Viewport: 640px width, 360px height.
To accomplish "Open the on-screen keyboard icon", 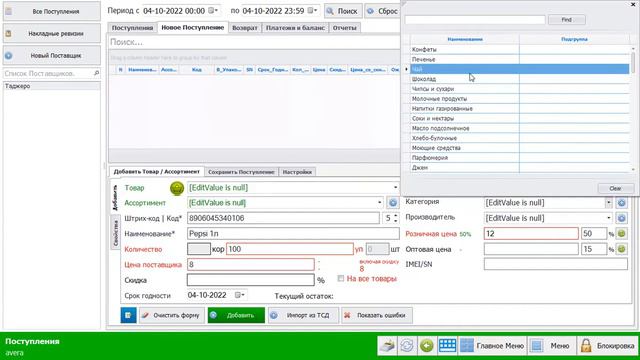I will [x=447, y=346].
